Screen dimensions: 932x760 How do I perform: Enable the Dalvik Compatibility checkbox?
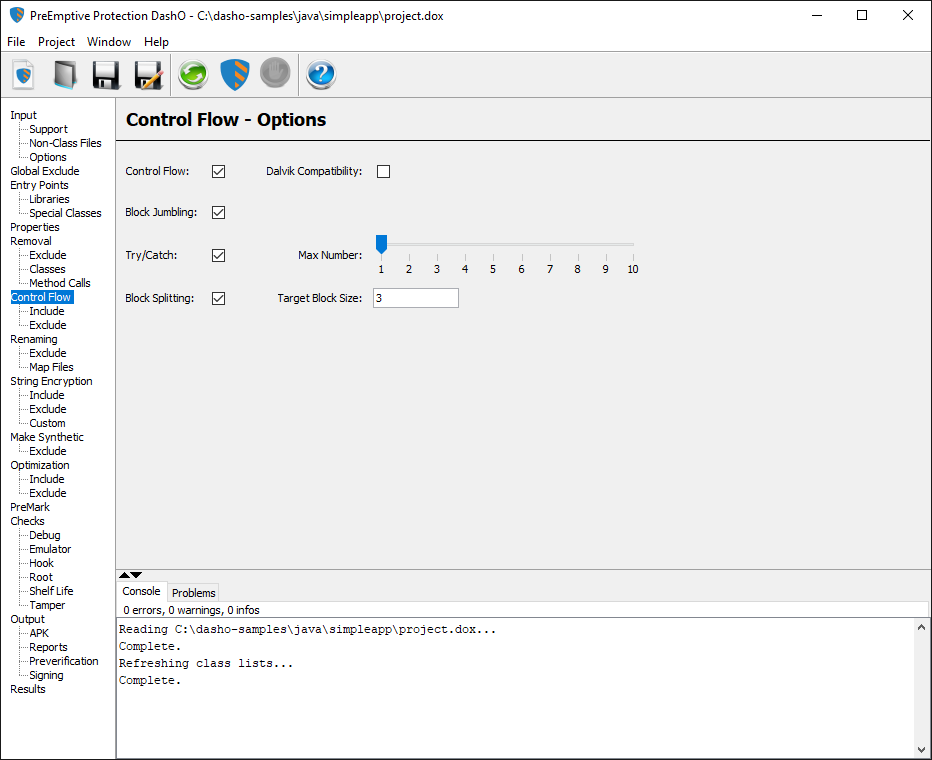383,171
